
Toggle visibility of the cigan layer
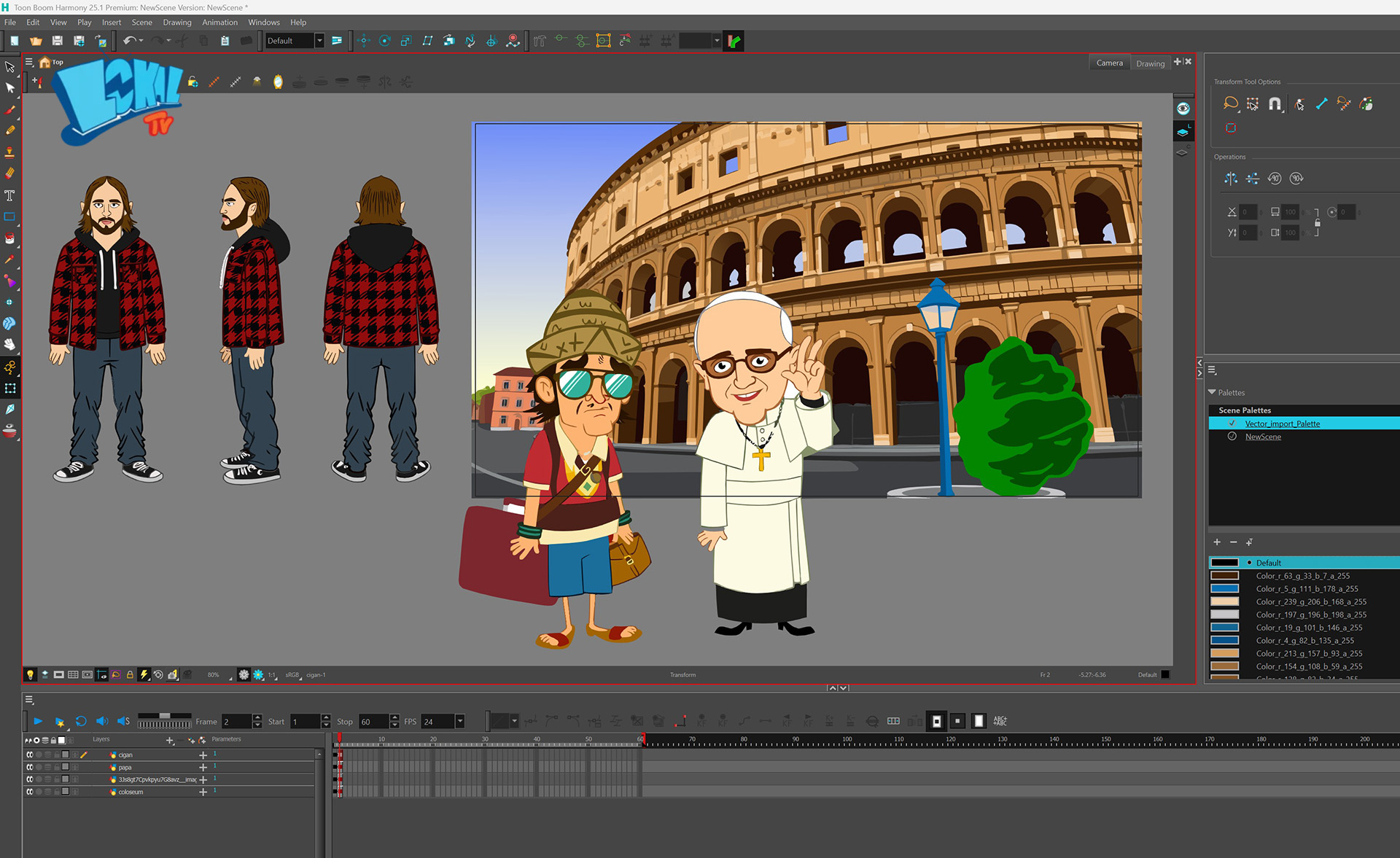pyautogui.click(x=30, y=754)
